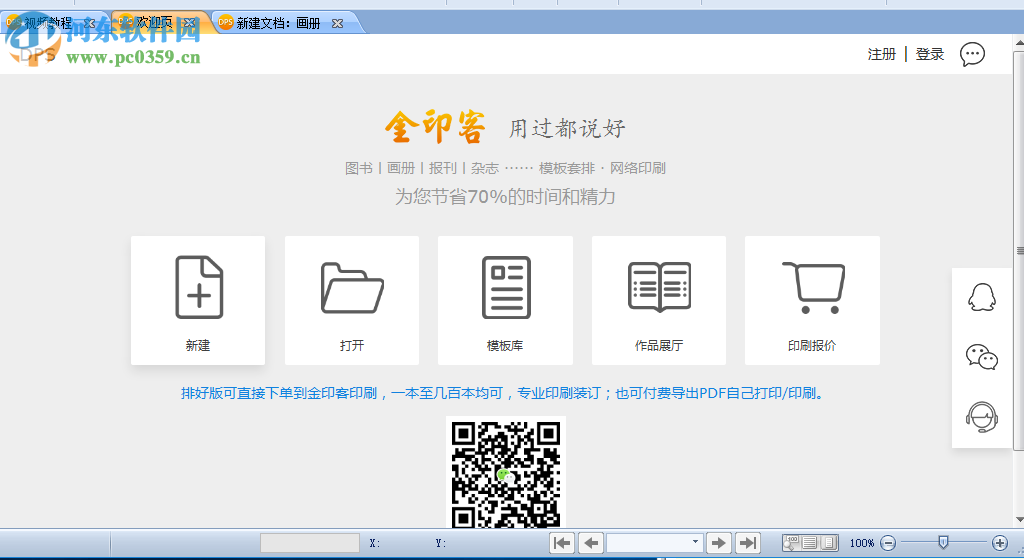
Task: Click the 登录 login link
Action: click(x=930, y=54)
